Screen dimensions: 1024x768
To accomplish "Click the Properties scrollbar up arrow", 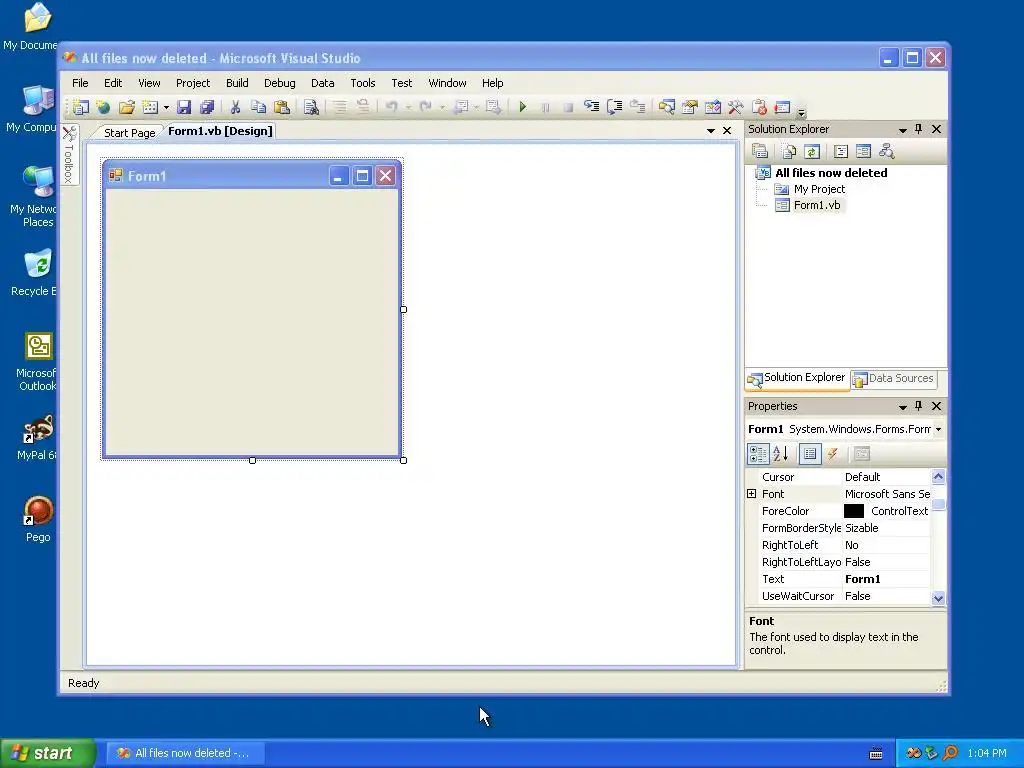I will point(938,476).
